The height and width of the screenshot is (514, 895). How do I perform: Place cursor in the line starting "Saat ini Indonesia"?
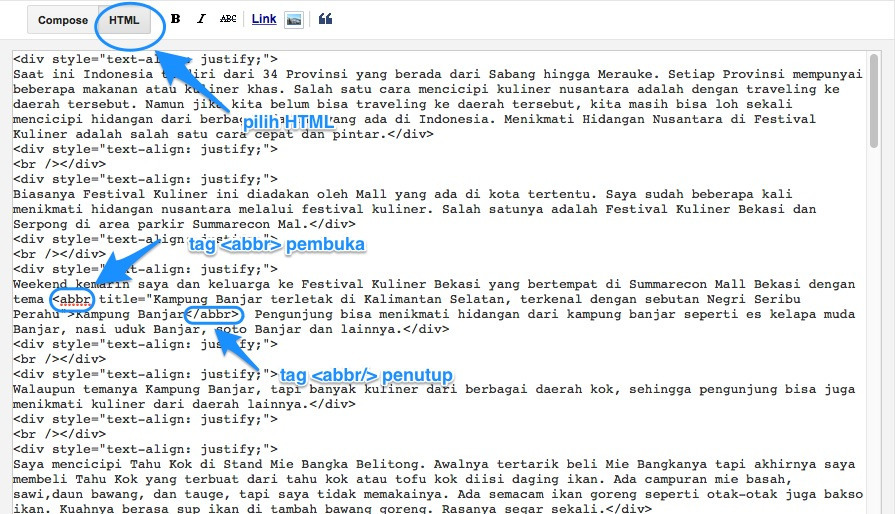438,74
